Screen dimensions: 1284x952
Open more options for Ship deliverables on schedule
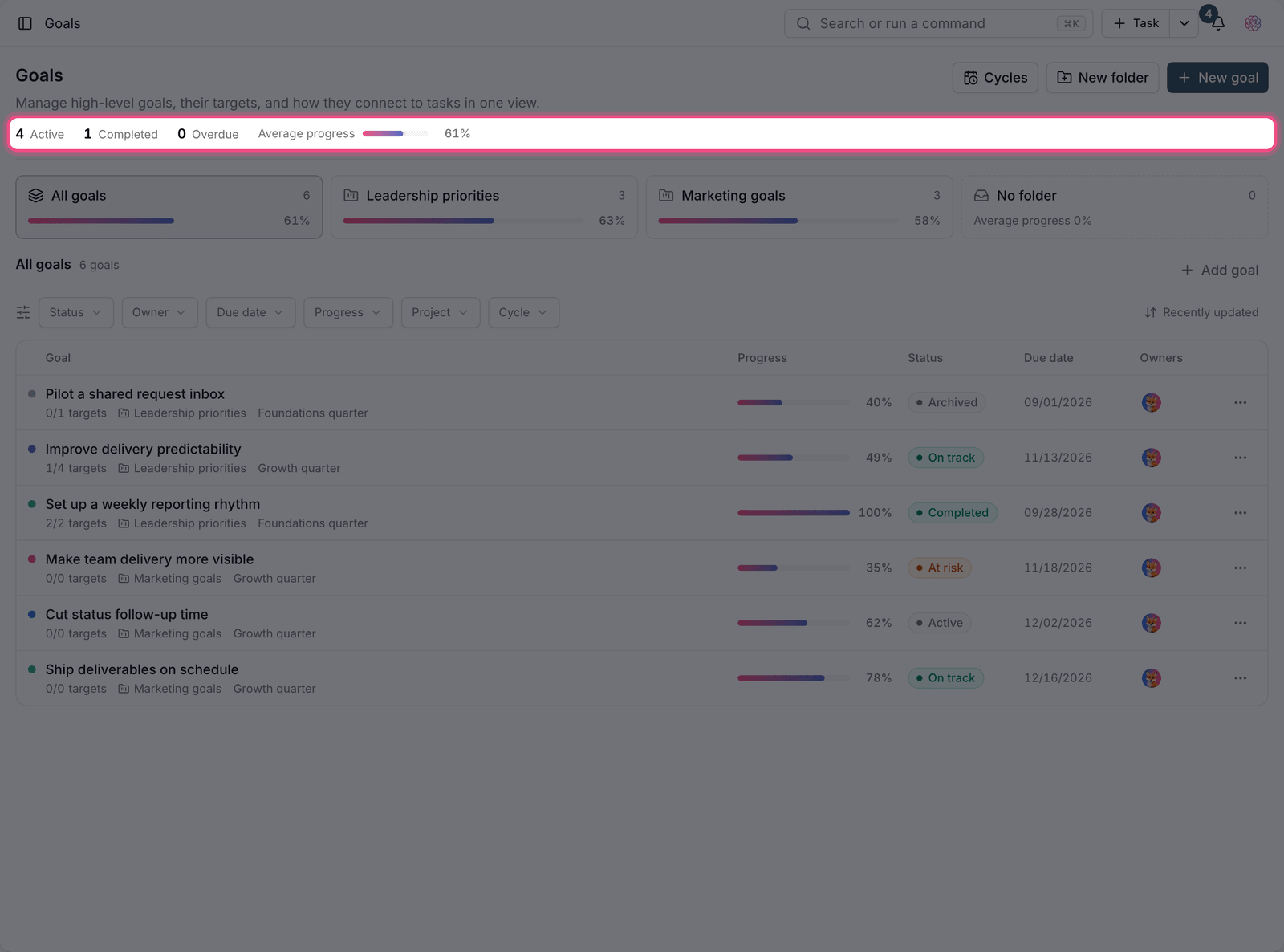coord(1240,678)
